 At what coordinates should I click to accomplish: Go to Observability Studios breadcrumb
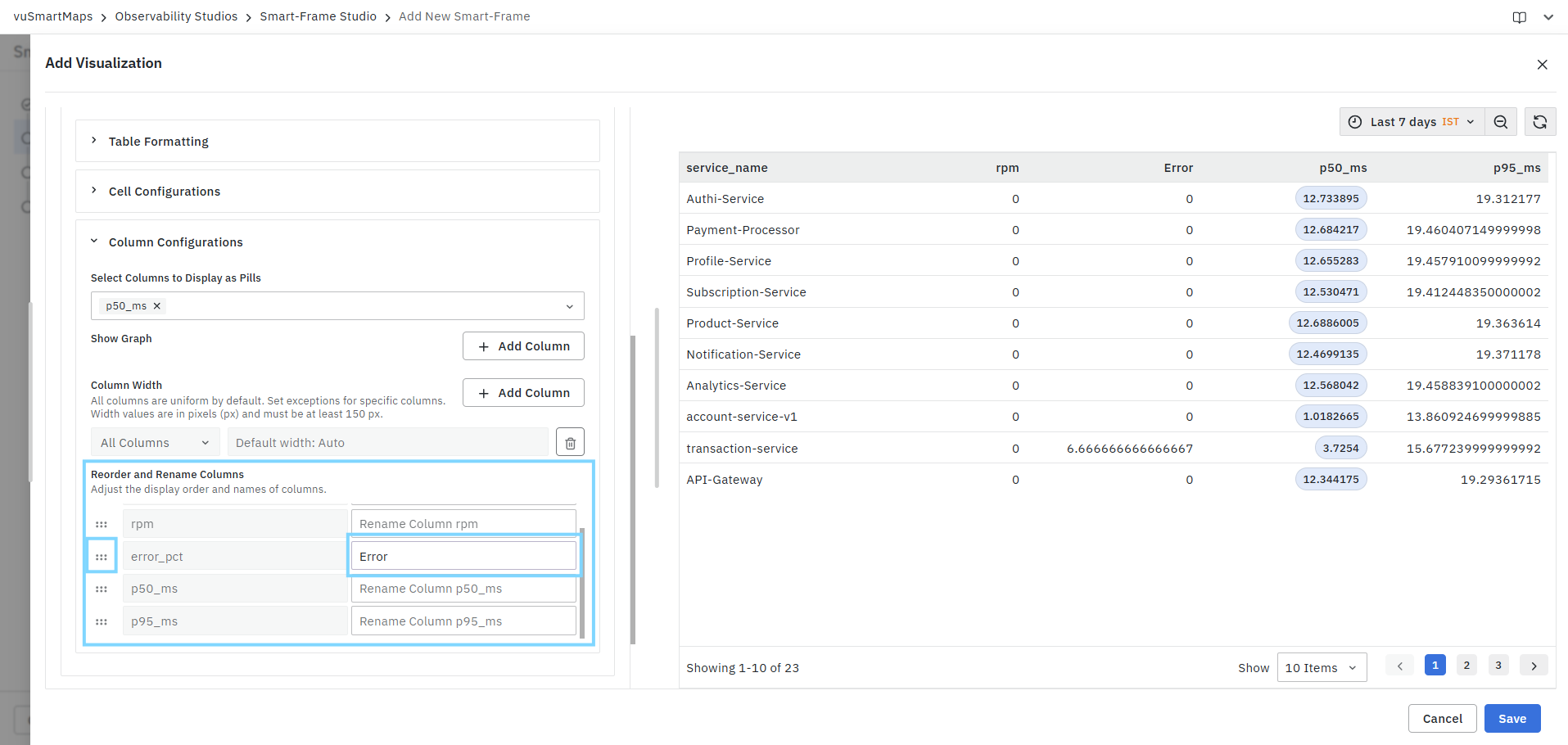(176, 16)
